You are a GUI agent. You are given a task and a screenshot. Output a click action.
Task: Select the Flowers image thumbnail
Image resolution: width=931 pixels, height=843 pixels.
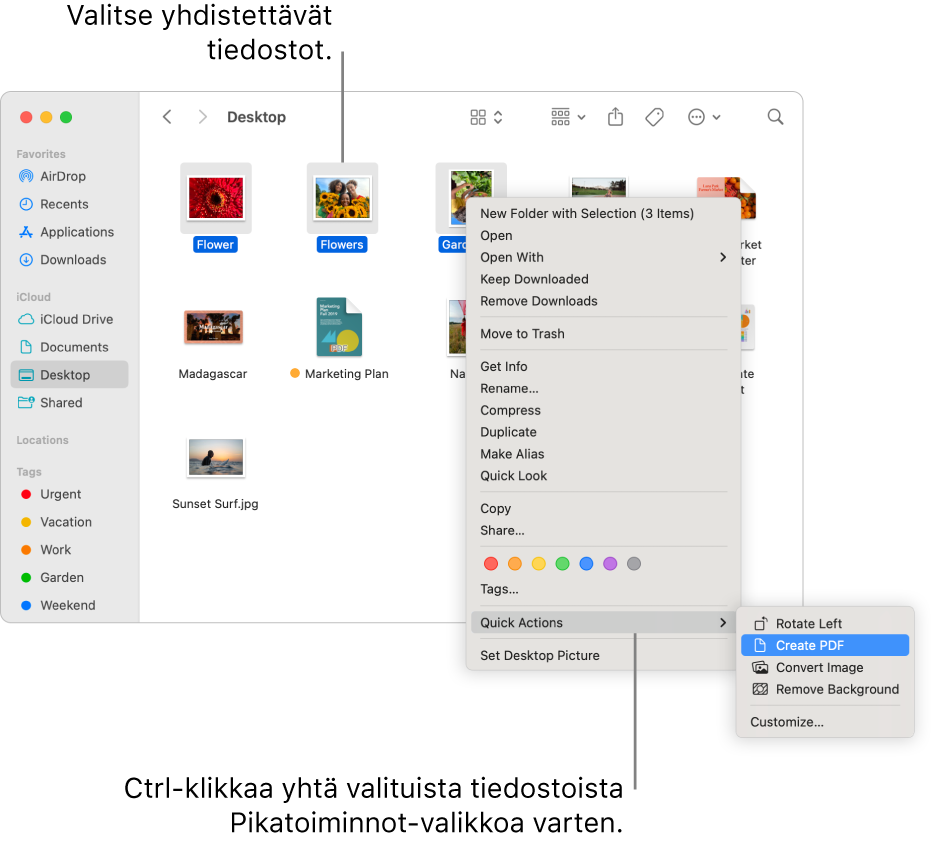pos(343,198)
